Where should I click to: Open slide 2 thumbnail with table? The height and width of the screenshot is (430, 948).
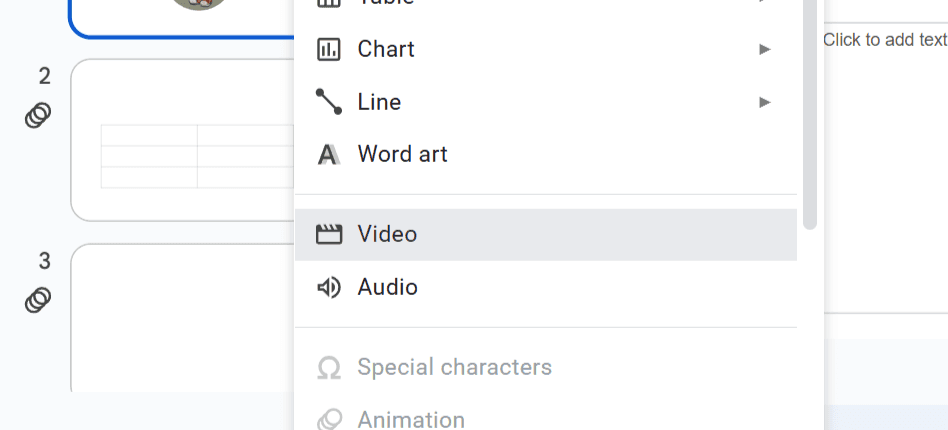click(182, 140)
